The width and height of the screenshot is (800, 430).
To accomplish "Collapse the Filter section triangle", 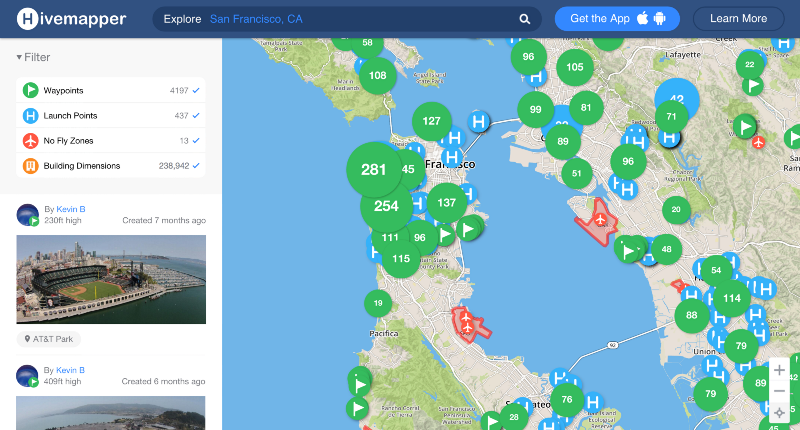I will (x=19, y=58).
